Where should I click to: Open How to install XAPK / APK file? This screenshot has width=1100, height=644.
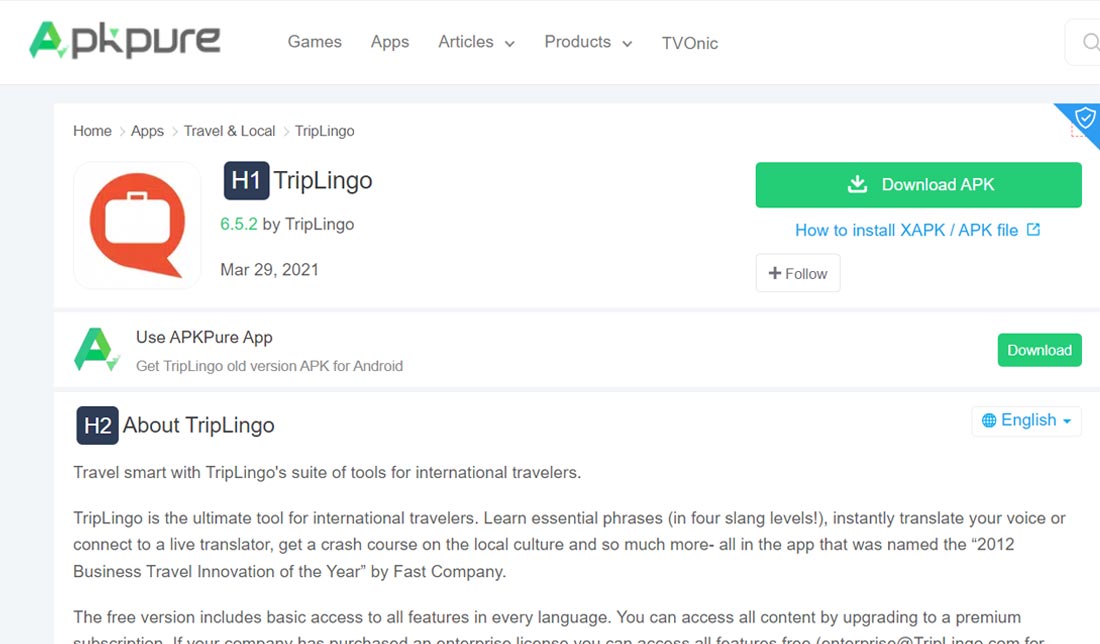click(x=906, y=230)
